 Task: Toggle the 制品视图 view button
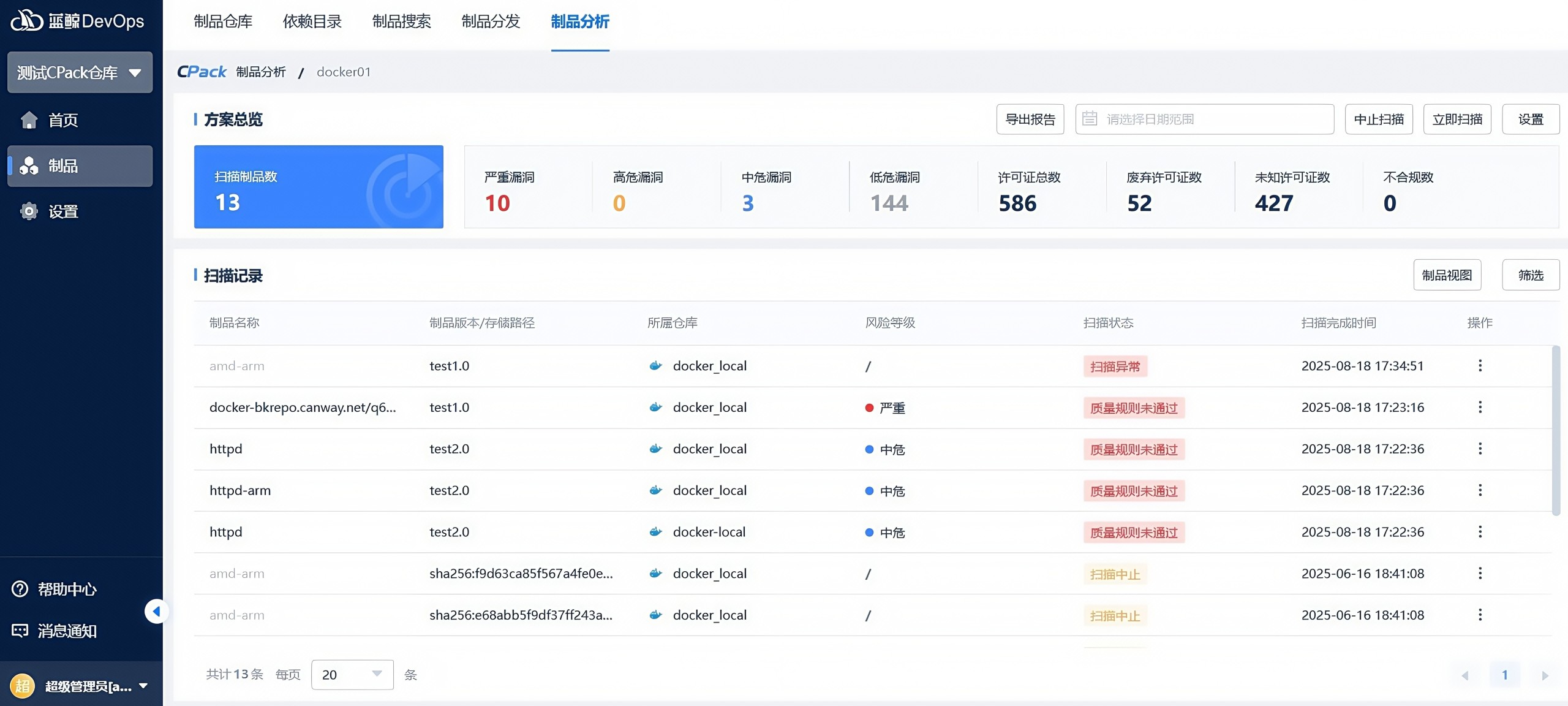point(1447,275)
